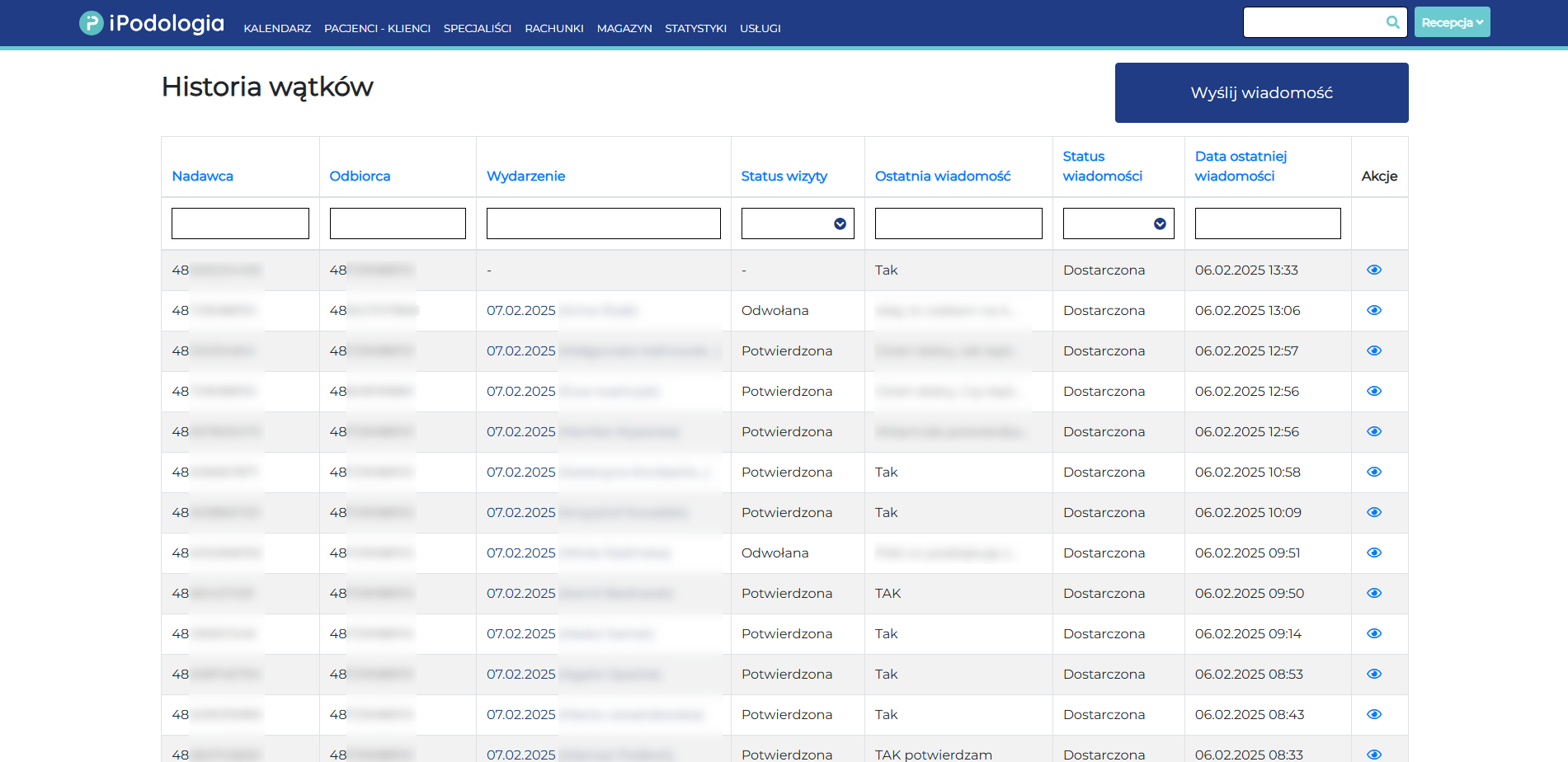Image resolution: width=1568 pixels, height=762 pixels.
Task: Show thread from 06.02.2025 10:09
Action: click(x=1373, y=513)
